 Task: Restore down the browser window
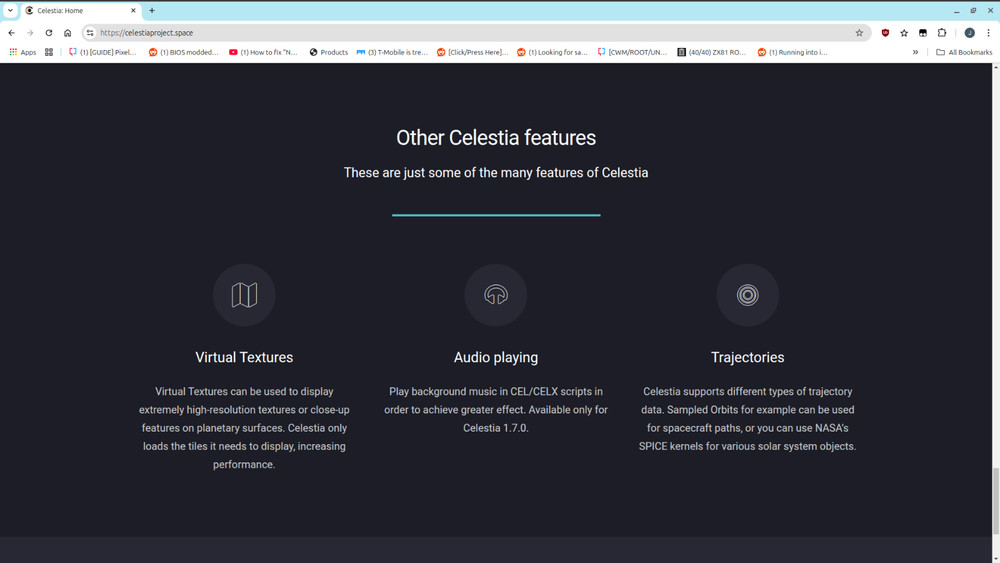973,11
